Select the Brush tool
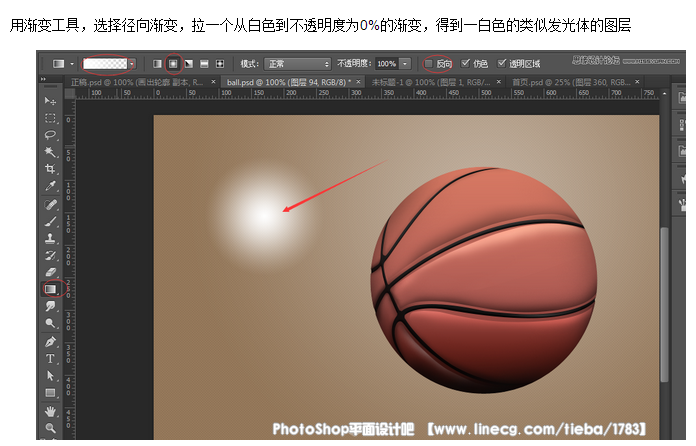The width and height of the screenshot is (696, 446). tap(50, 221)
